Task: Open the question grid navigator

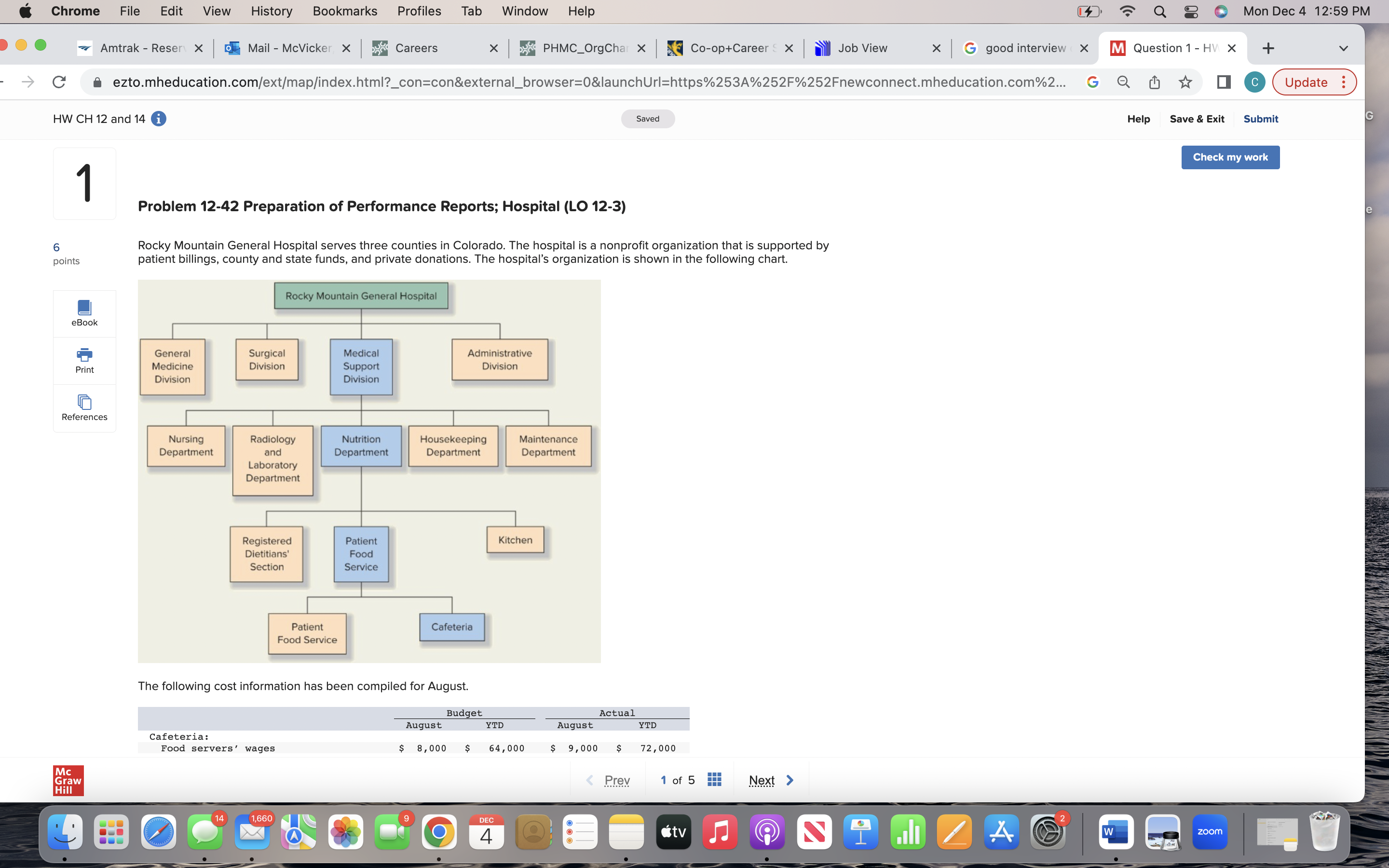Action: [x=714, y=780]
